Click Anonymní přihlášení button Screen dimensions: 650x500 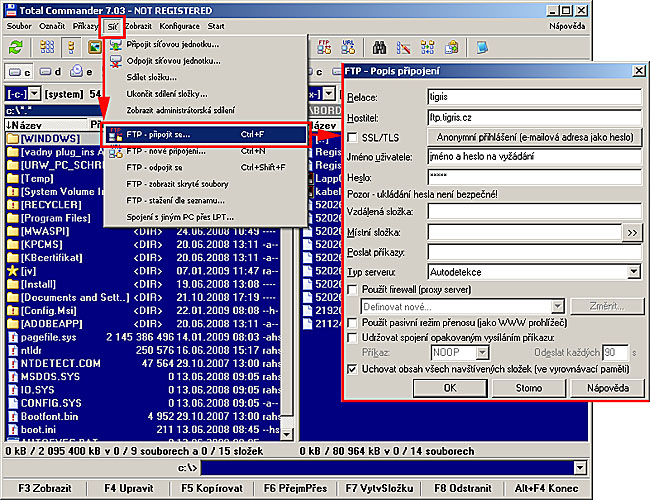point(535,137)
